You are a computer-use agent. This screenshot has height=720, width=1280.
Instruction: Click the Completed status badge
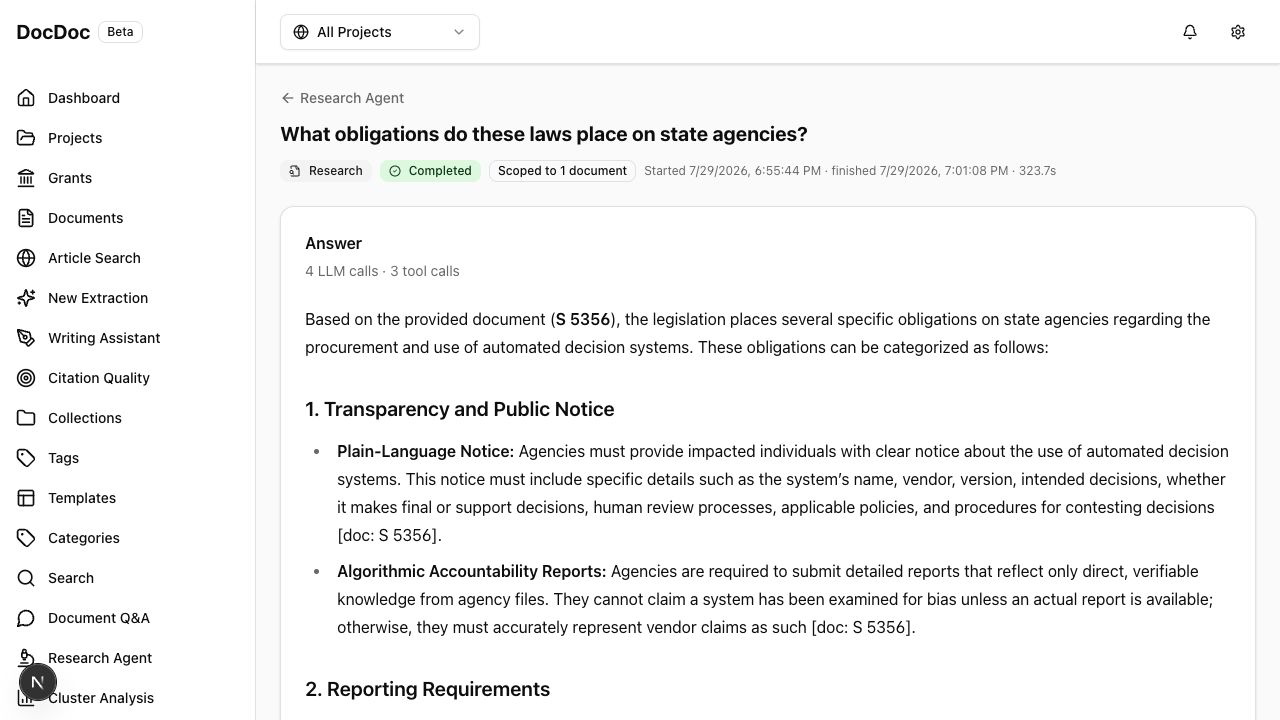430,171
